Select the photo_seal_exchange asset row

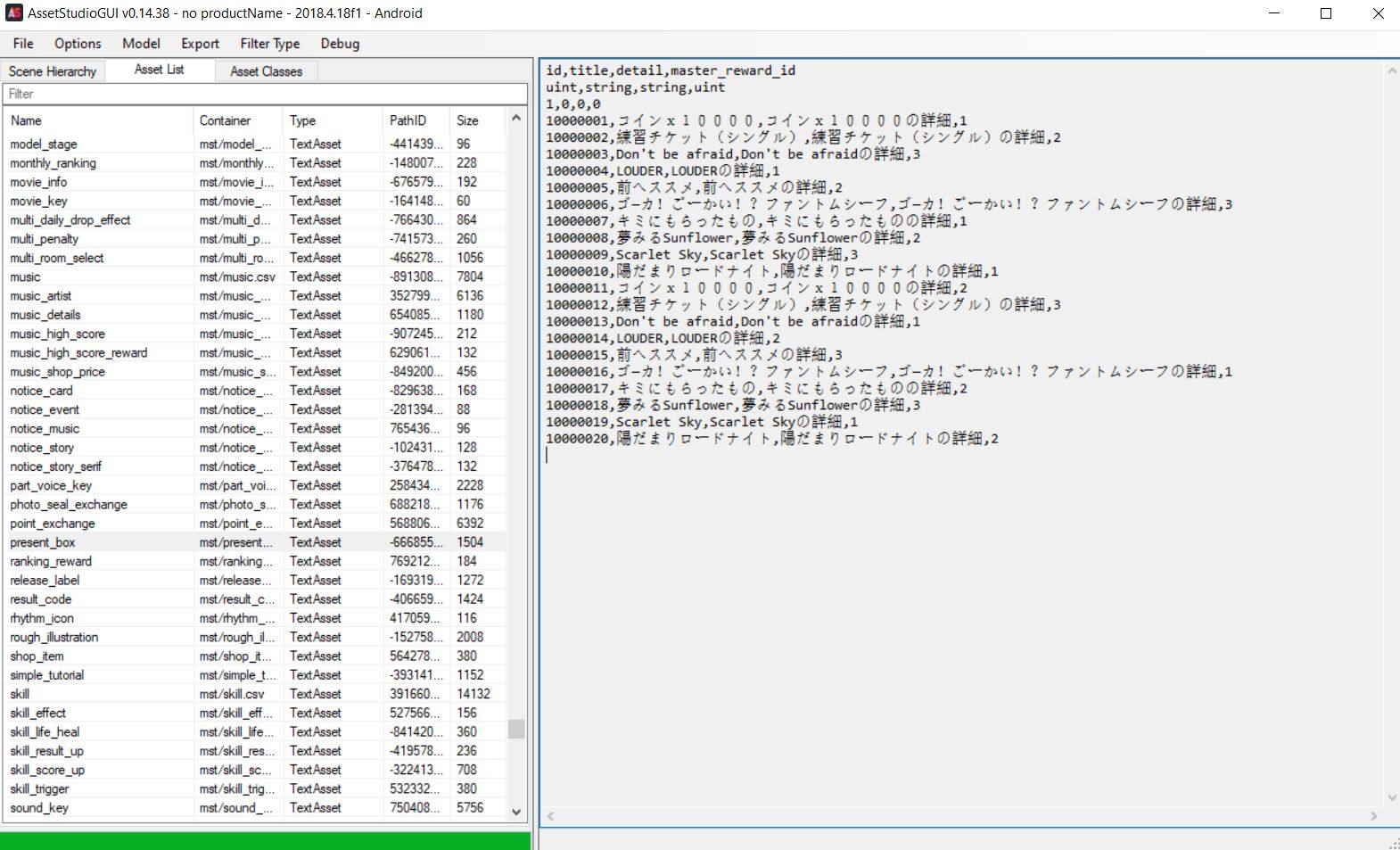257,505
